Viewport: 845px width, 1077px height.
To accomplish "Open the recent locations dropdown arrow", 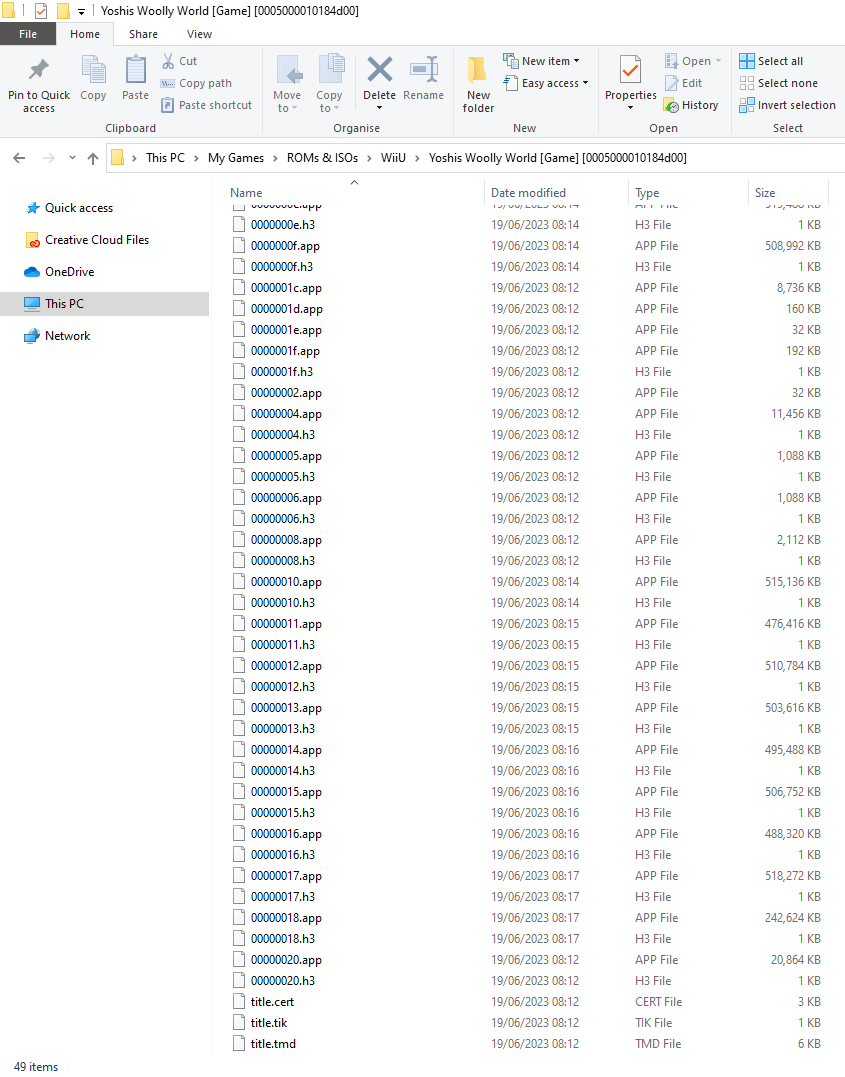I will coord(72,158).
